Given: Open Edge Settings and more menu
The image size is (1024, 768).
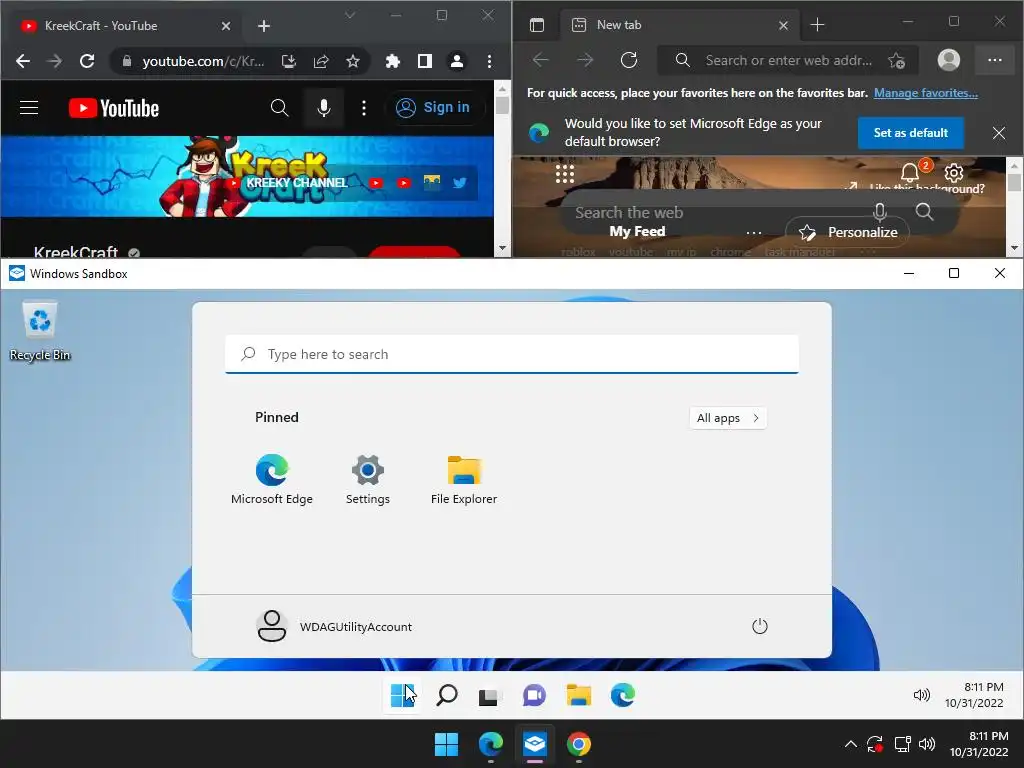Looking at the screenshot, I should 995,60.
